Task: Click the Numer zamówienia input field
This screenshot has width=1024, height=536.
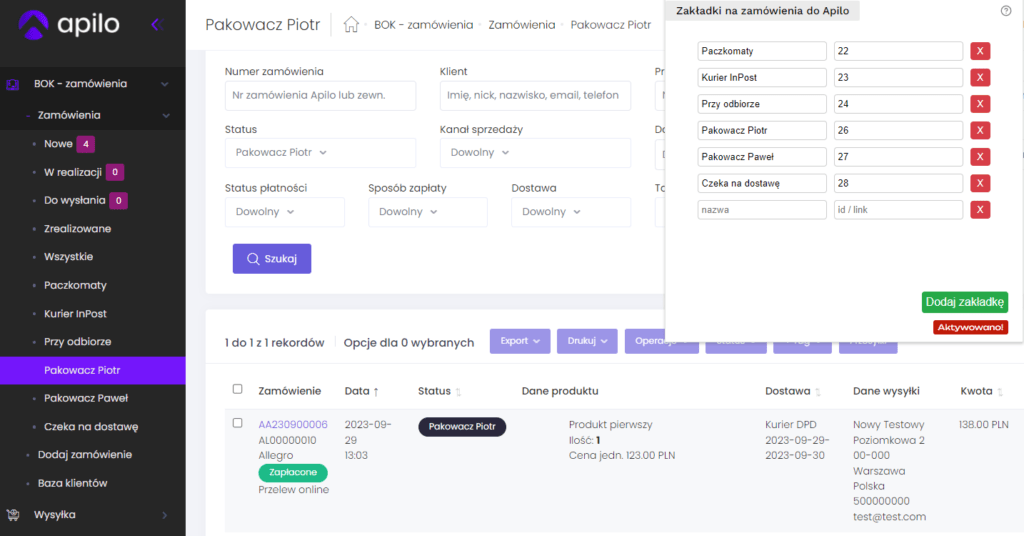Action: [320, 96]
